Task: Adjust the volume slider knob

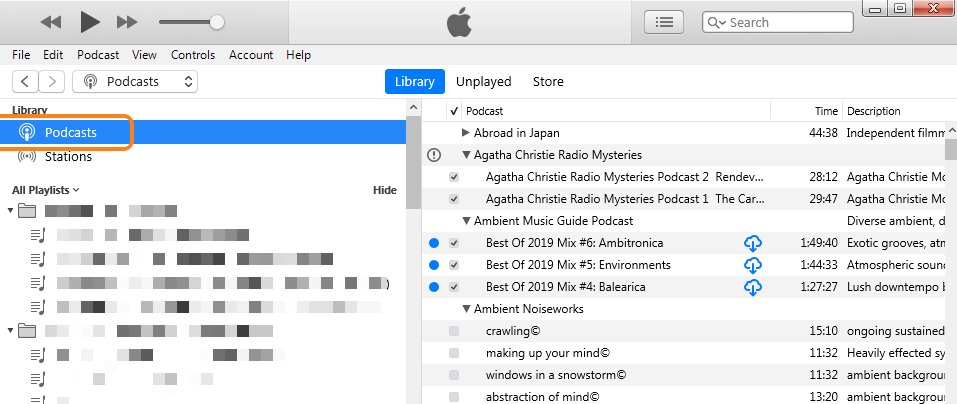Action: click(216, 23)
